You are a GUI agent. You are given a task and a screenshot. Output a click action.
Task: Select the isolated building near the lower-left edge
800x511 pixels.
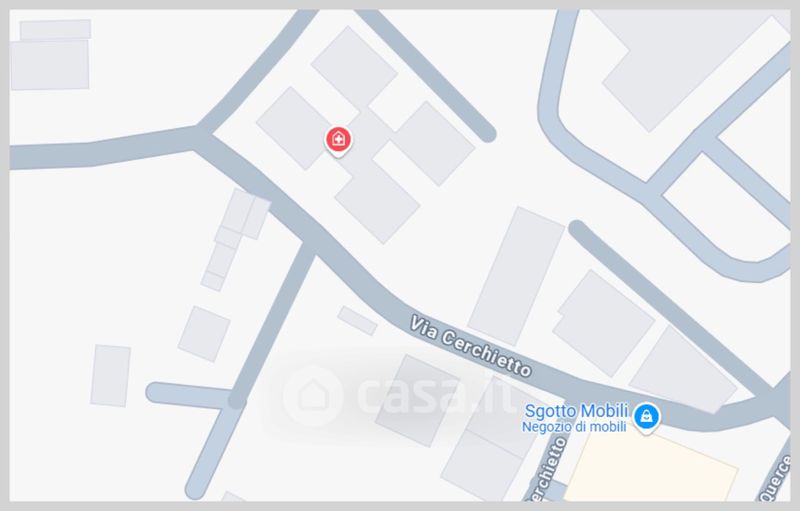coord(111,375)
